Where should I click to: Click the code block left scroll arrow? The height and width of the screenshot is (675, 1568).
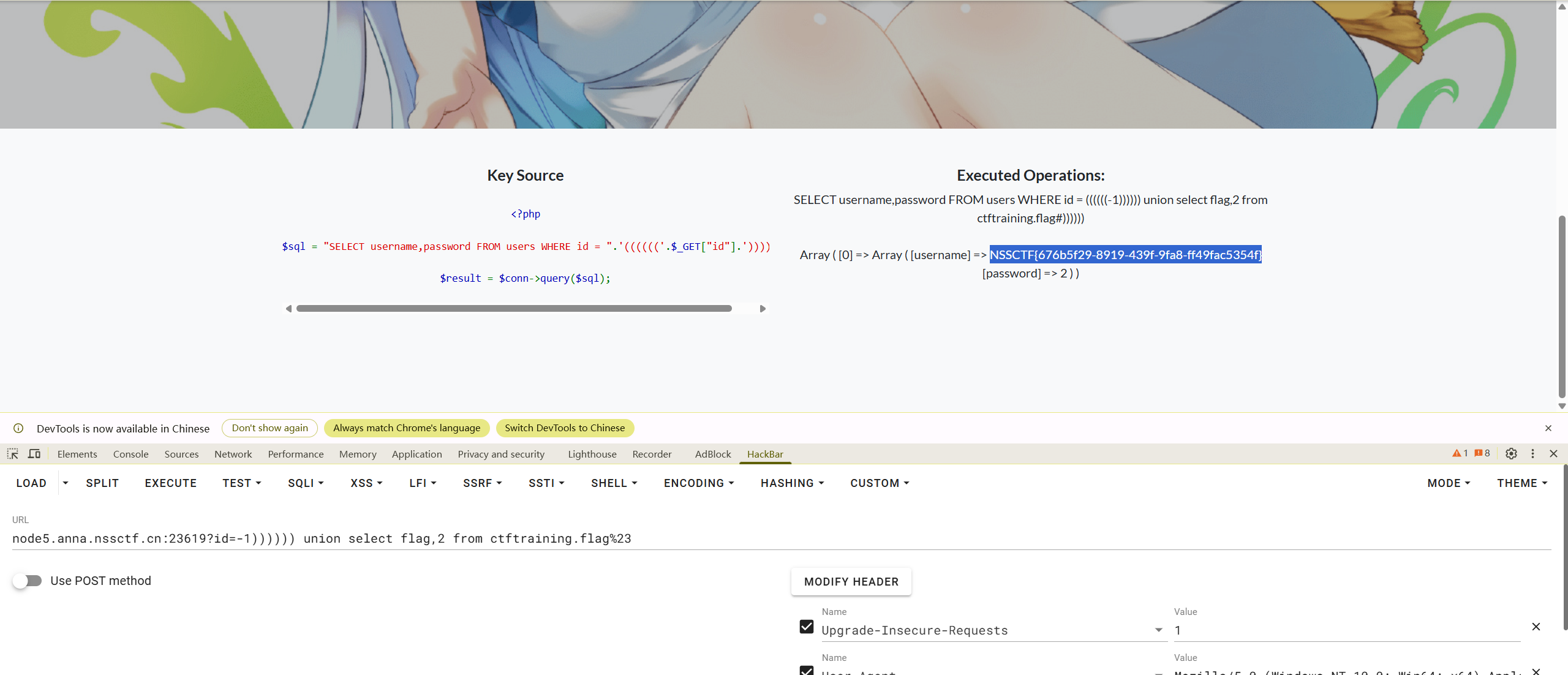pos(288,309)
